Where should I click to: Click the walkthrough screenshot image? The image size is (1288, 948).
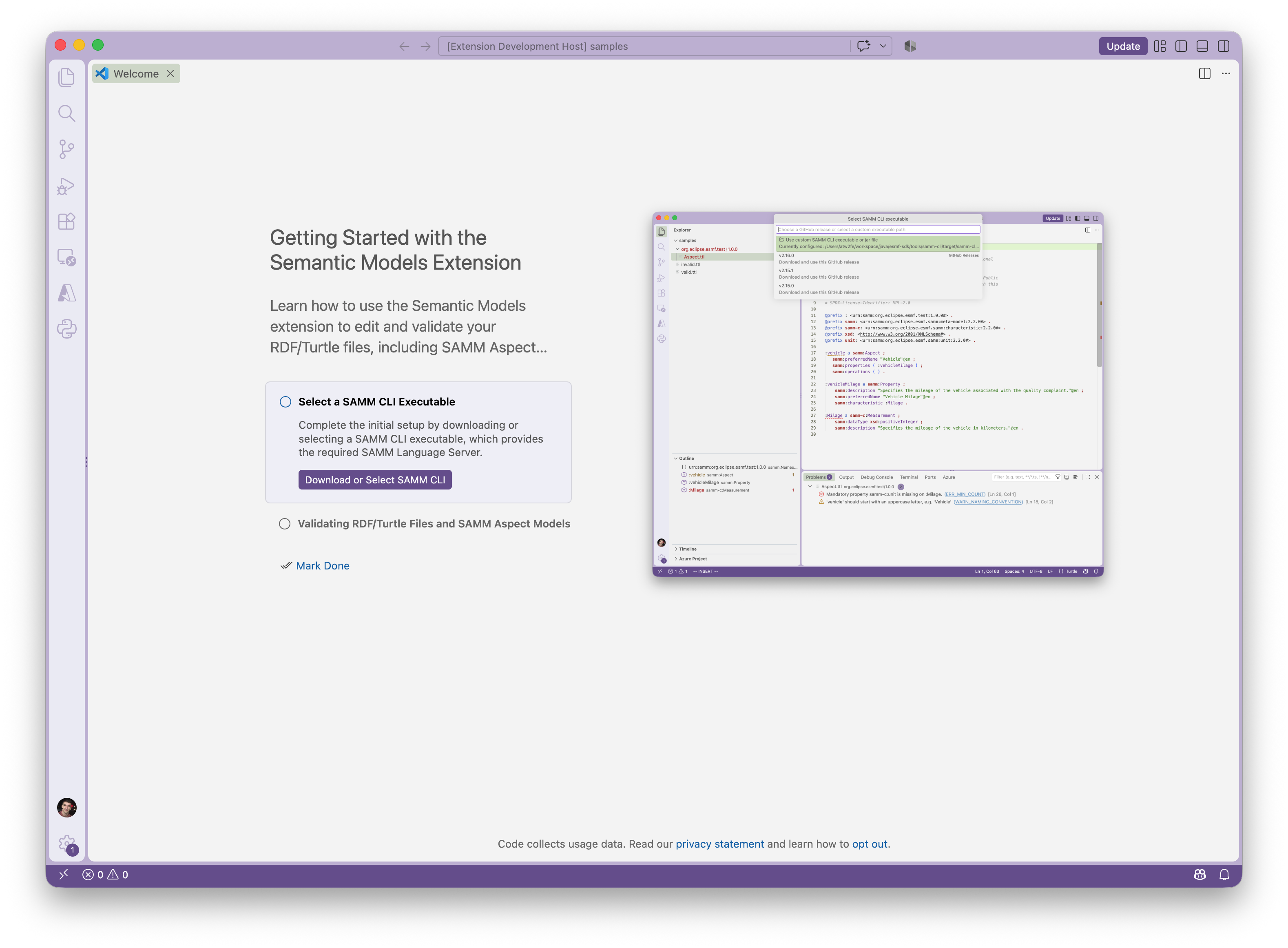878,394
